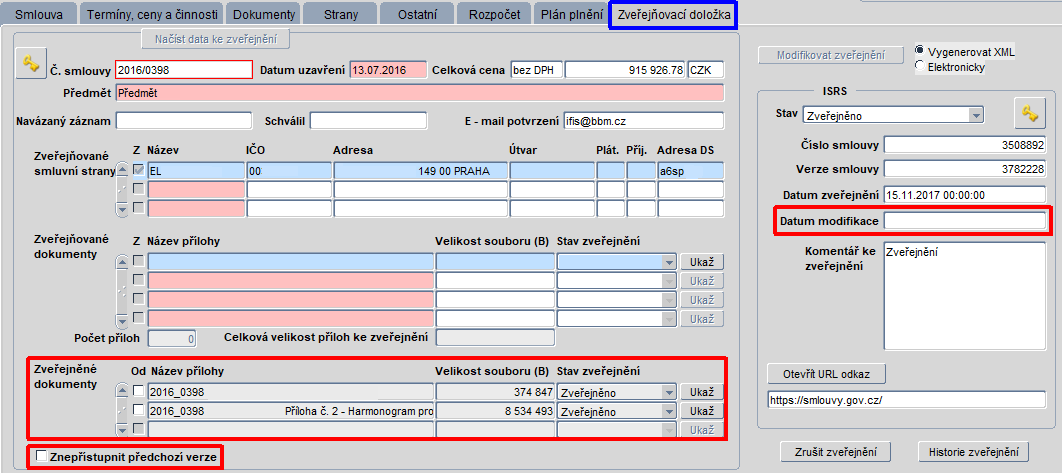Click the Otevřít URL odkaz button
This screenshot has height=473, width=1062.
[826, 373]
